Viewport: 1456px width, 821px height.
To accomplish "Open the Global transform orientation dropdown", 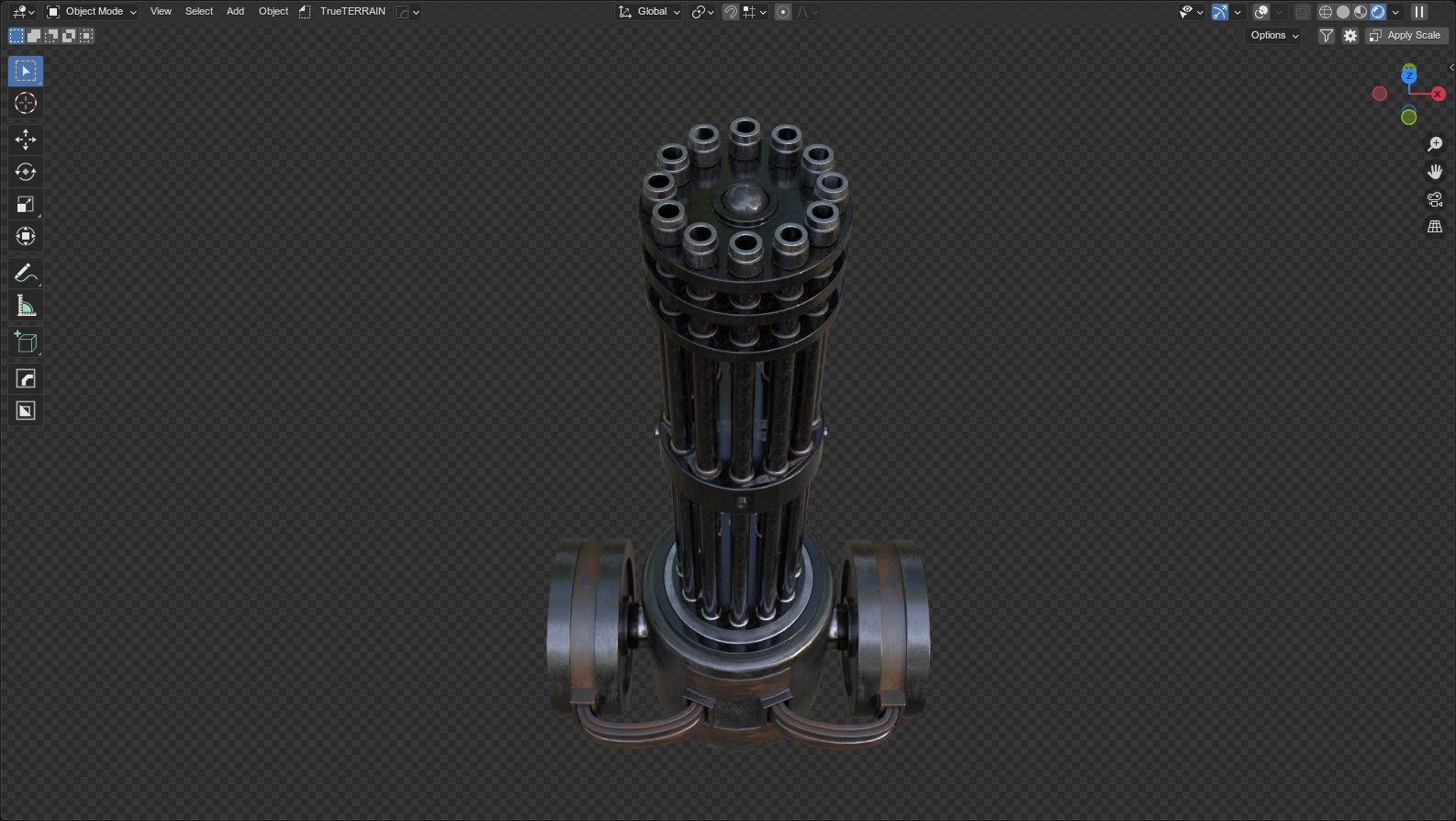I will [649, 12].
